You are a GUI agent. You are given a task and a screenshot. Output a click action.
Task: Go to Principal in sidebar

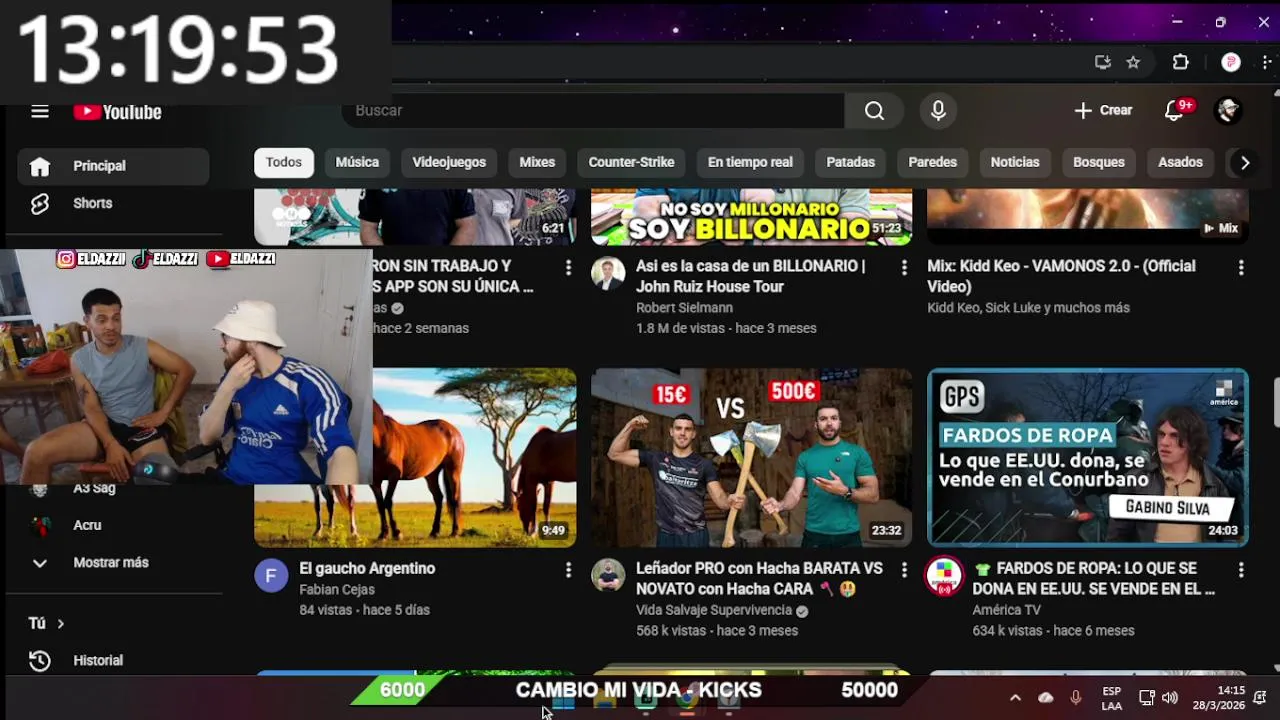click(x=113, y=166)
